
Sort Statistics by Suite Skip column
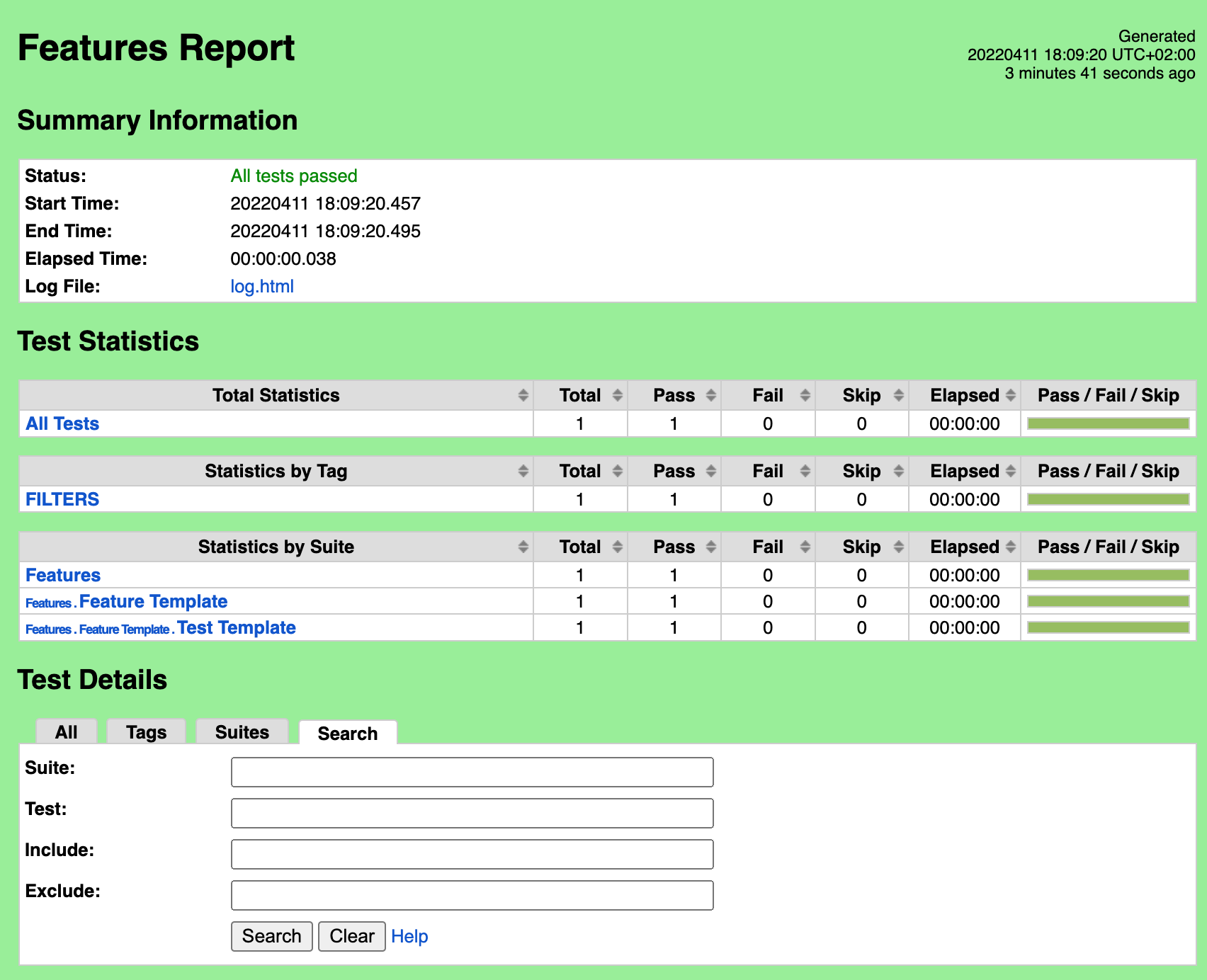point(862,547)
